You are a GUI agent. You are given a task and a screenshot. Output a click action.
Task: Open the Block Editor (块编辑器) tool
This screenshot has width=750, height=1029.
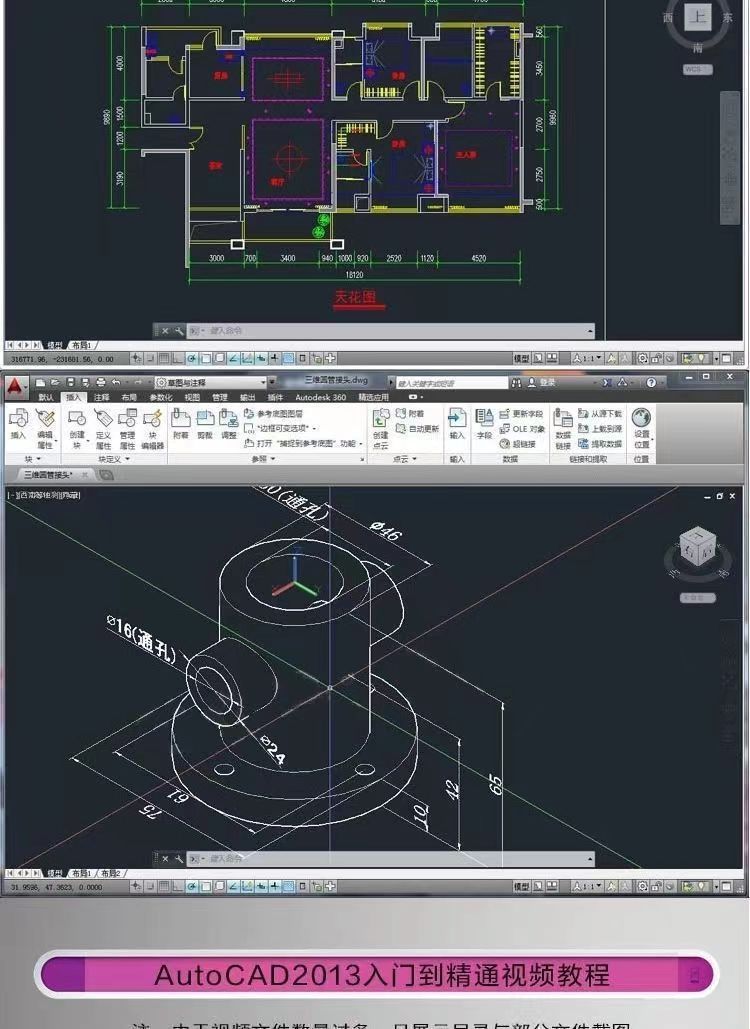152,425
